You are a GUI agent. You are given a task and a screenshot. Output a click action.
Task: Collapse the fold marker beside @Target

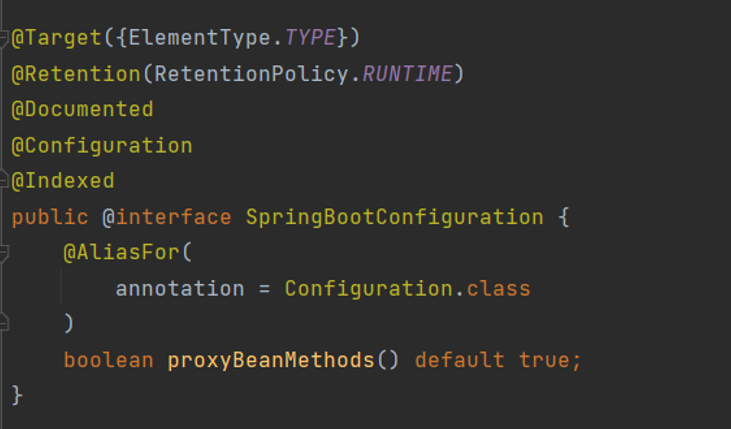pos(4,37)
